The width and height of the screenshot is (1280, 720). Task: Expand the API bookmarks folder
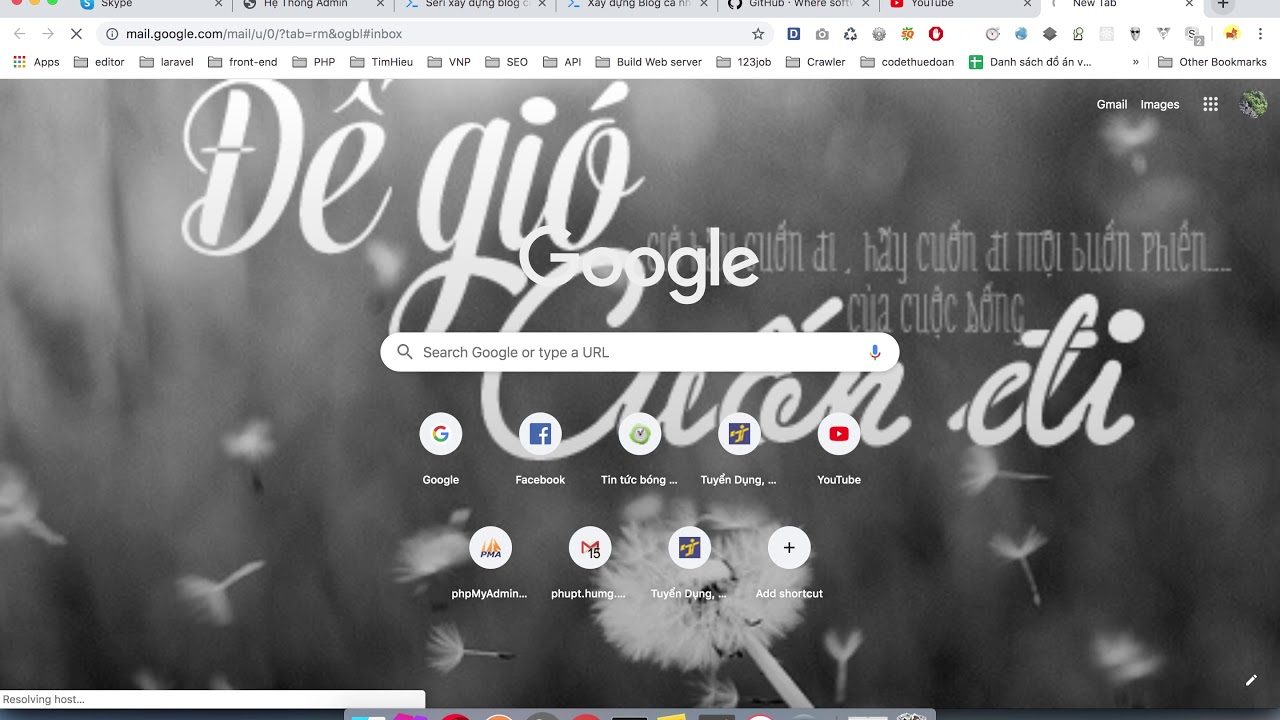pos(563,62)
